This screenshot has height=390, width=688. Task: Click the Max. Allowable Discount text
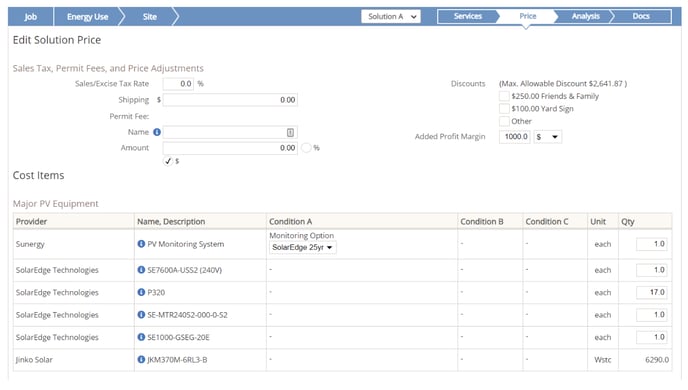point(563,83)
